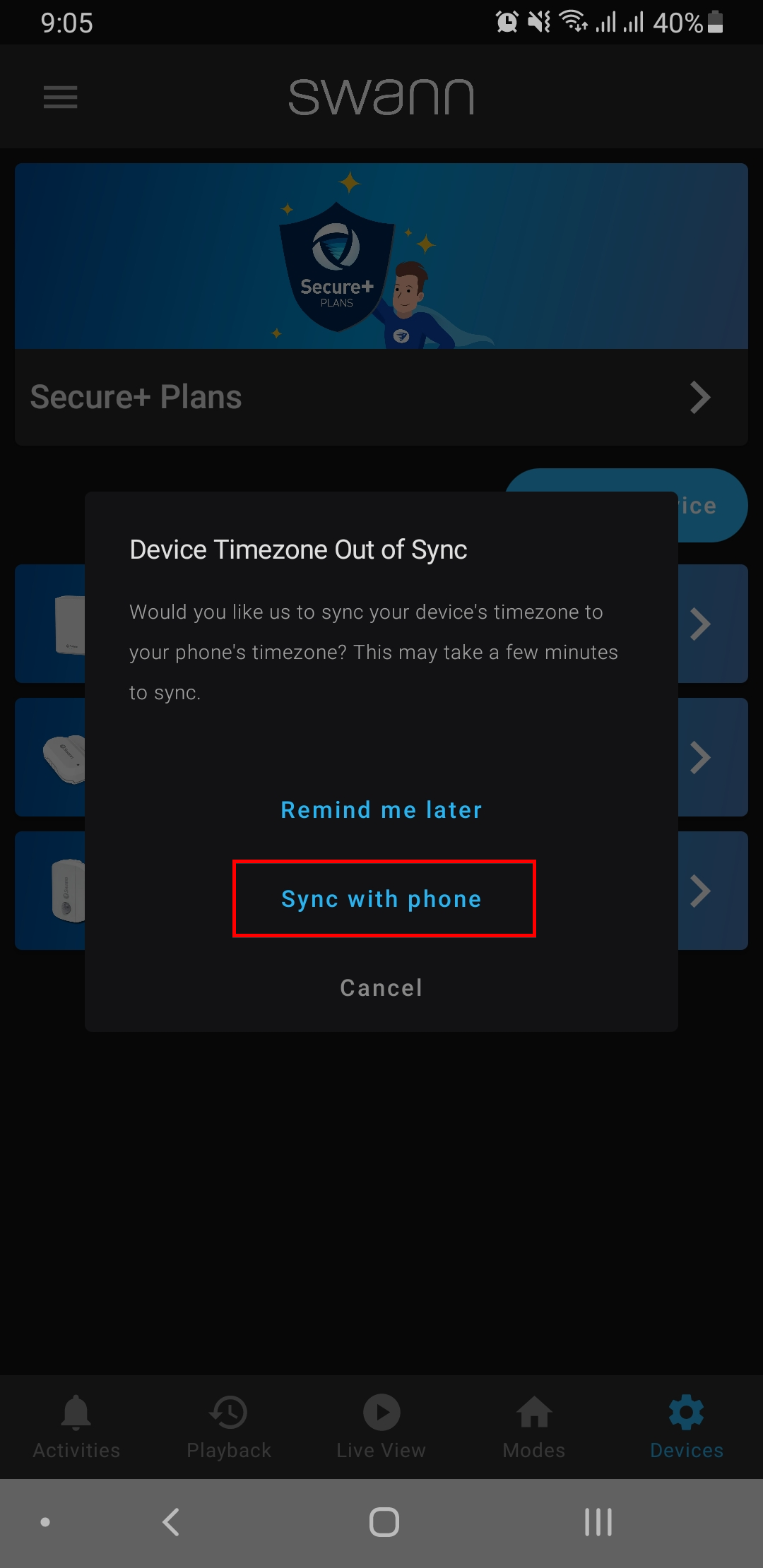
Task: Tap the Swann logo header
Action: [381, 97]
